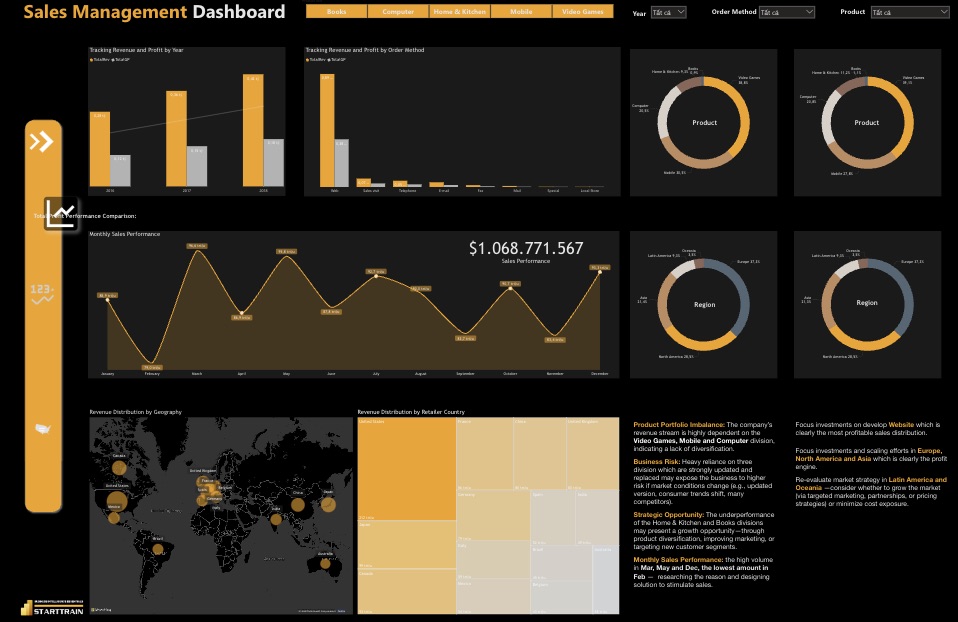Select the Video Games category tab
The image size is (958, 622).
click(x=584, y=13)
